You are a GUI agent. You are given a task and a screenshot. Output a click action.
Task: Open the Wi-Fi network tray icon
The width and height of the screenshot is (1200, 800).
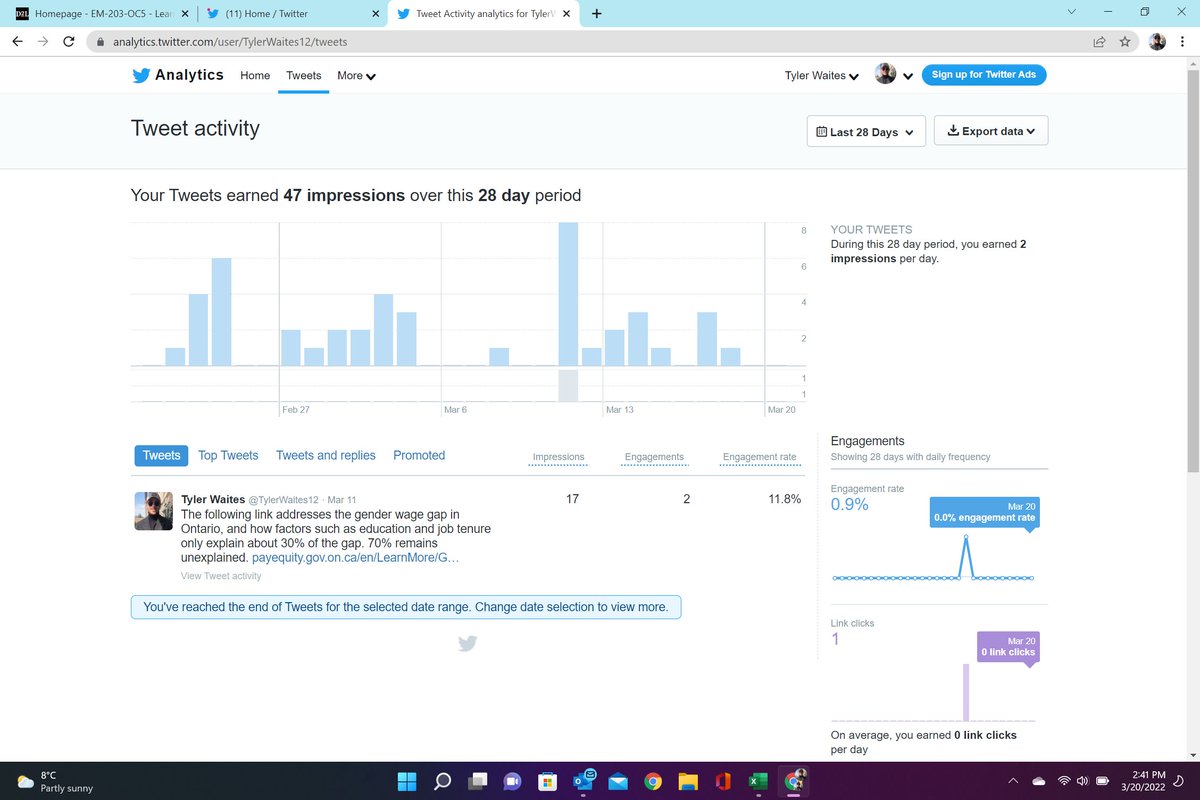coord(1065,781)
